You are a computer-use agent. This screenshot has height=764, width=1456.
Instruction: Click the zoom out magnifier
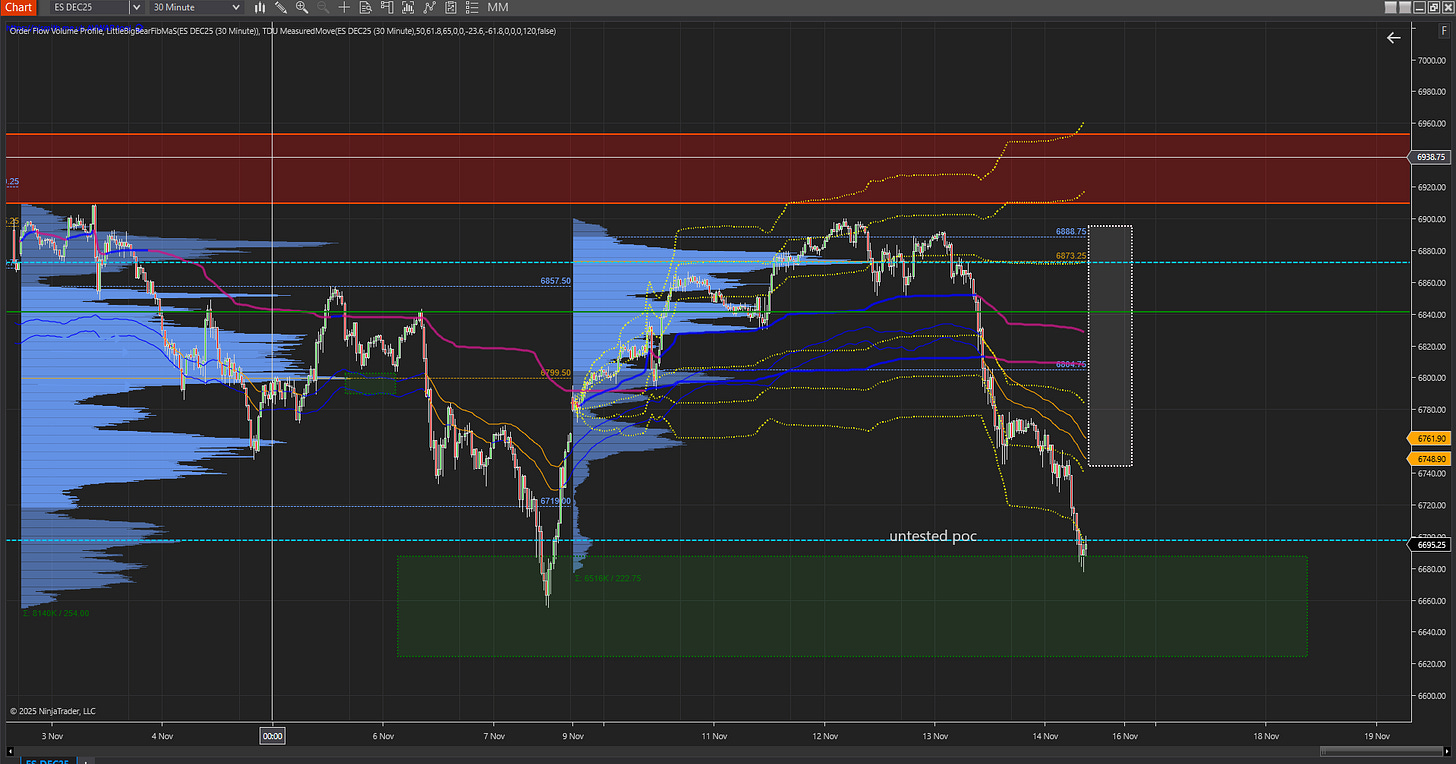pyautogui.click(x=323, y=7)
